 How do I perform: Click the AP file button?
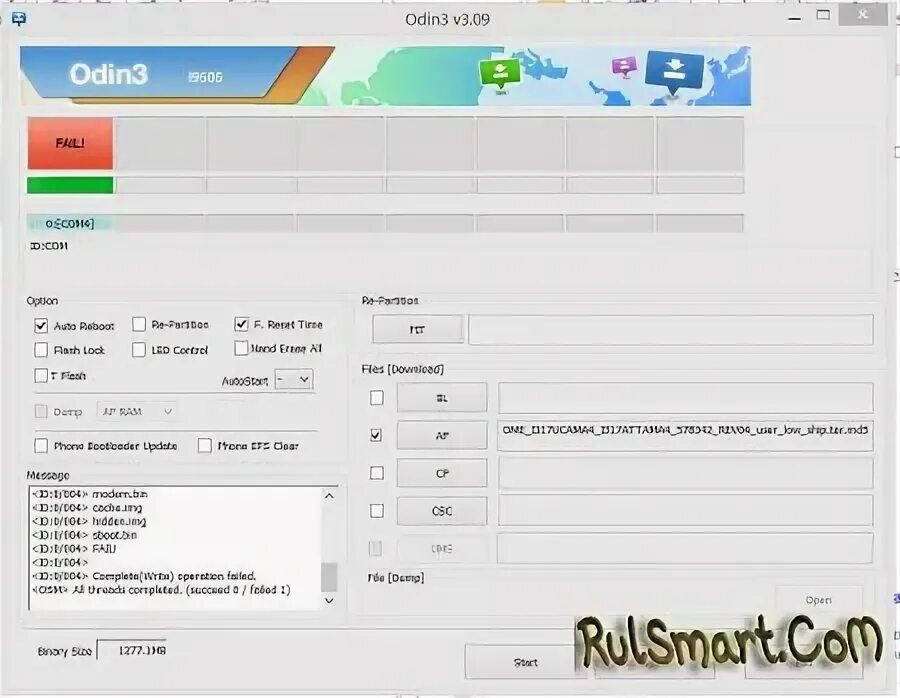442,436
